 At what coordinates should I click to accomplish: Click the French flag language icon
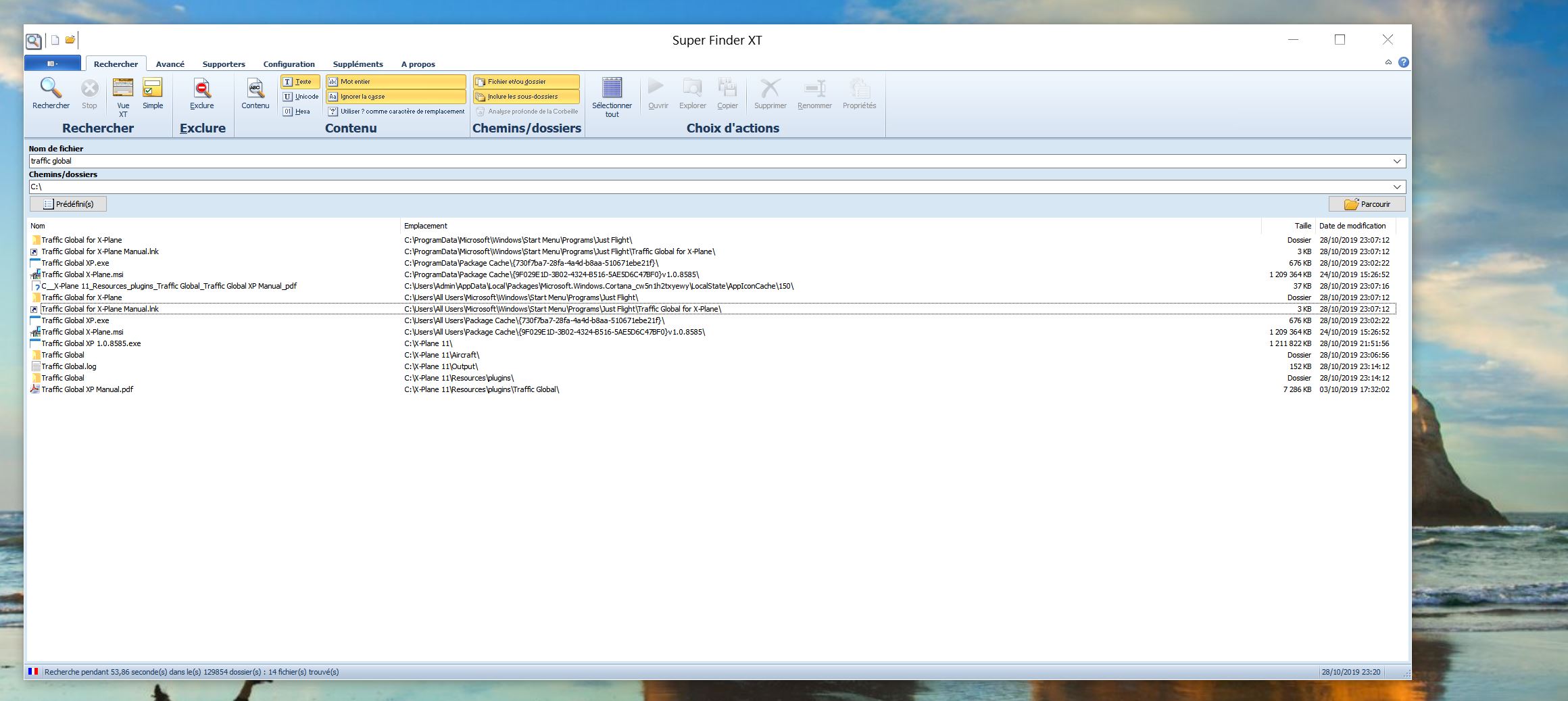(33, 672)
